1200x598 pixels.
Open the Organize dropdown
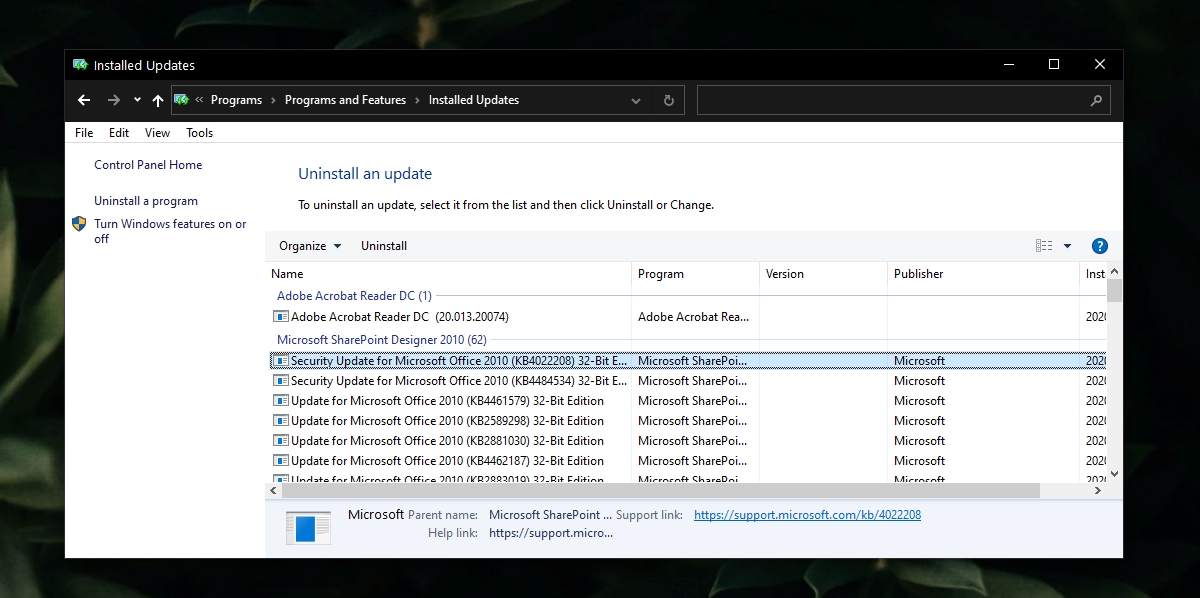[x=310, y=246]
